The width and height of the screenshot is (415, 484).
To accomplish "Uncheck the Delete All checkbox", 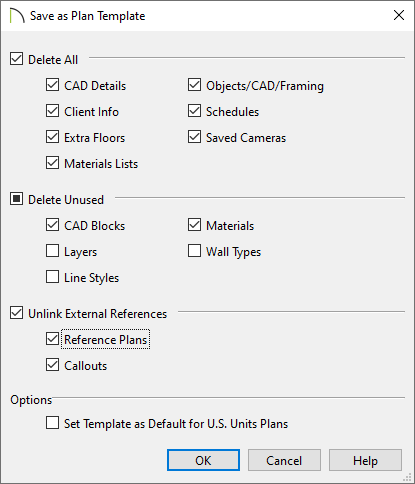I will pyautogui.click(x=17, y=59).
